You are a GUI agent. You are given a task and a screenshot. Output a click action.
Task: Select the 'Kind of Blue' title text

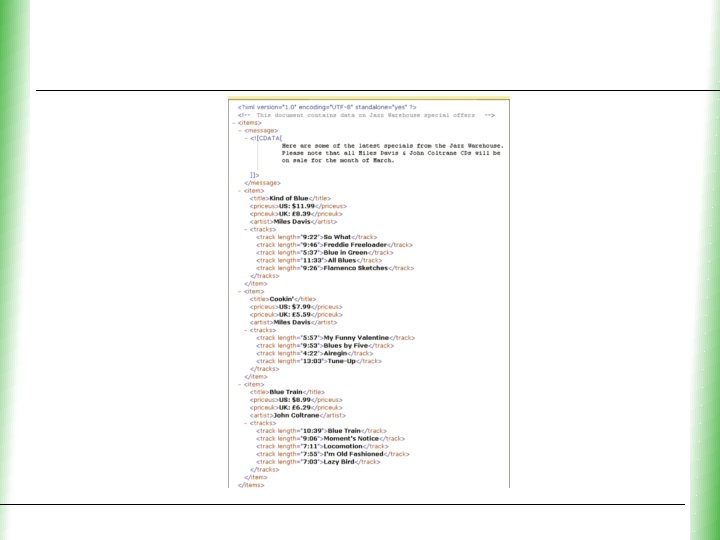(289, 198)
